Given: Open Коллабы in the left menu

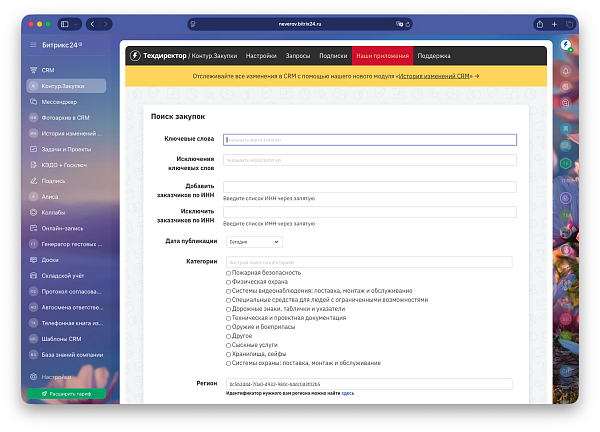Looking at the screenshot, I should coord(53,212).
